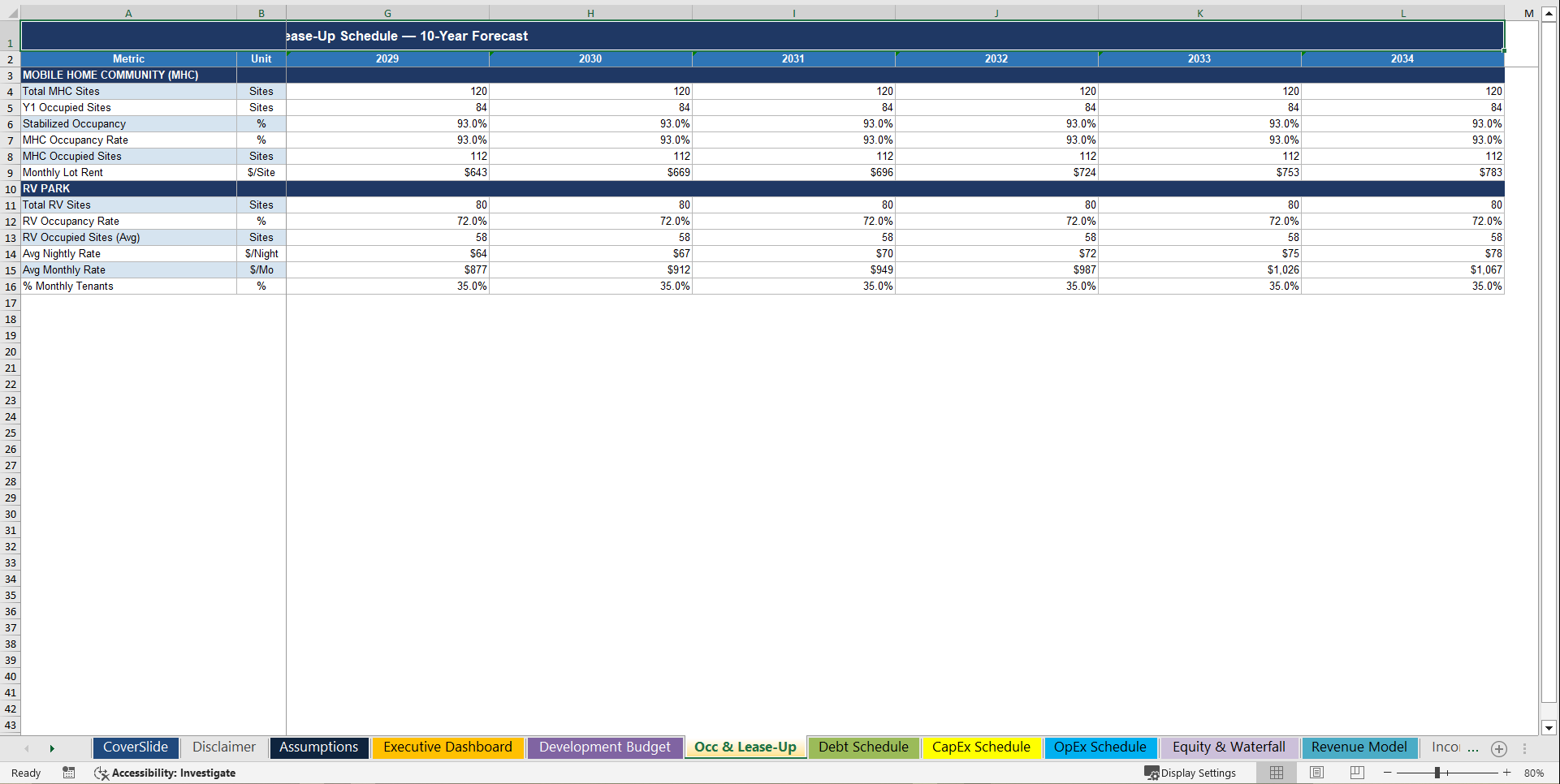1560x784 pixels.
Task: Open zoom dialog by clicking 80% label
Action: pos(1534,773)
